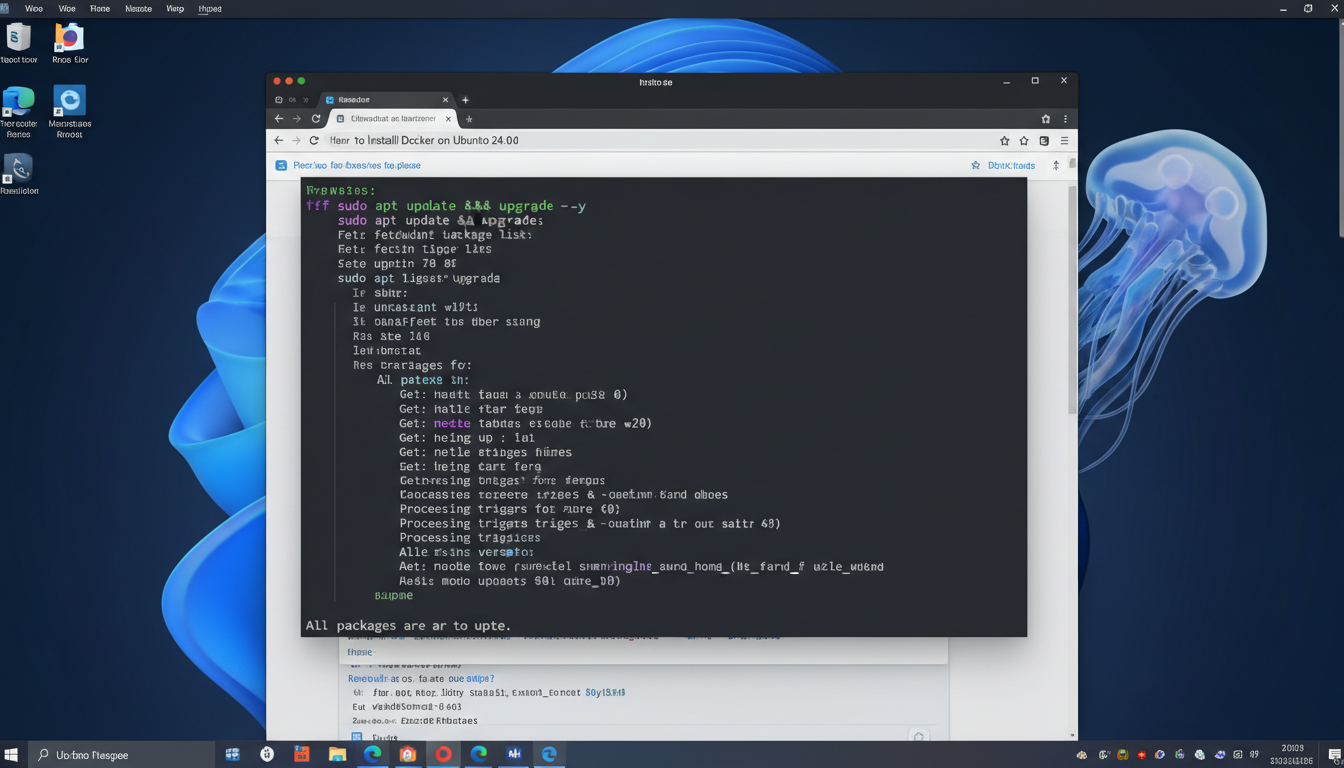Open a new tab with the plus button
This screenshot has width=1344, height=768.
[x=465, y=100]
